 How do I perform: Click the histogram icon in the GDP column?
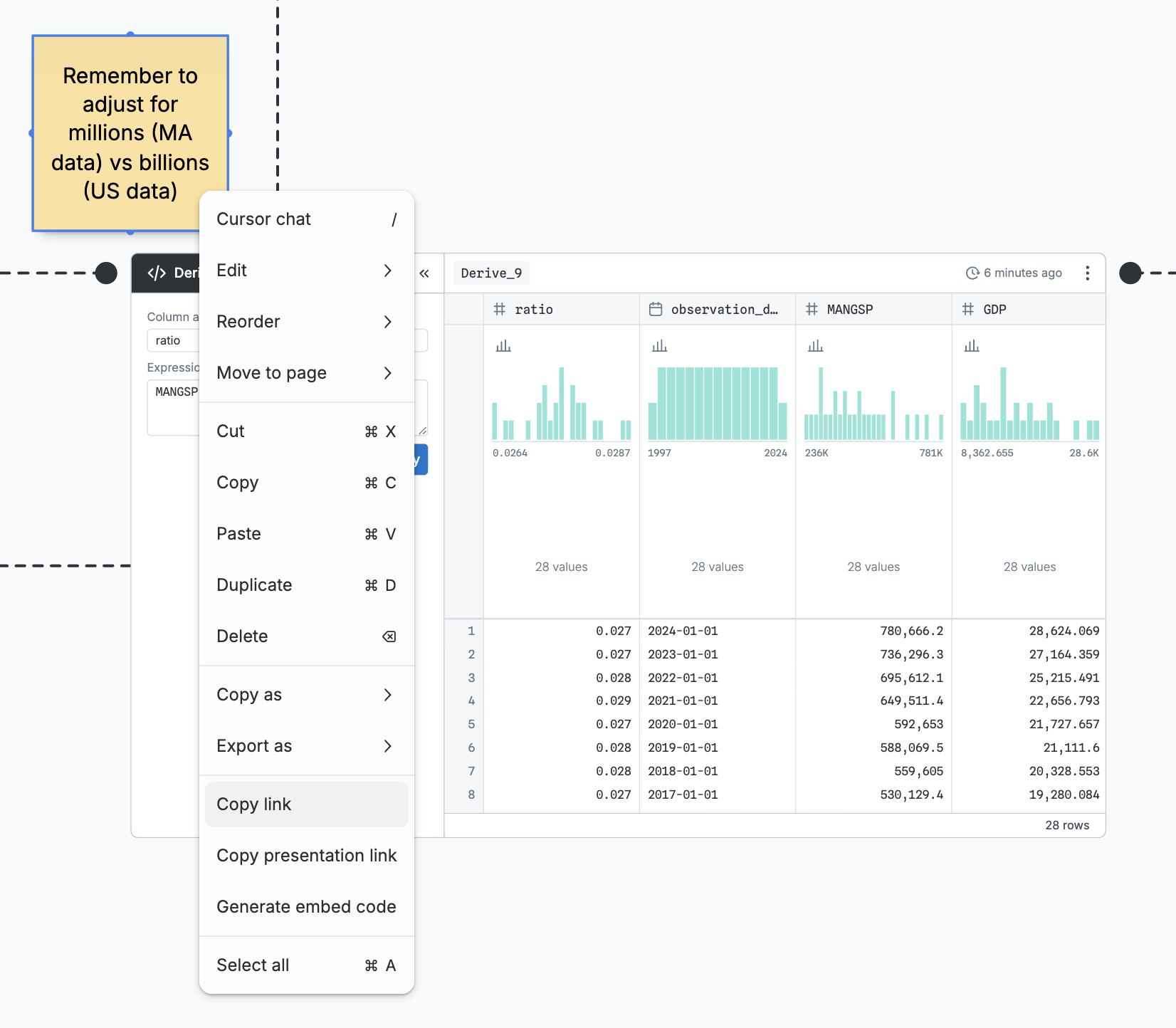pos(971,346)
